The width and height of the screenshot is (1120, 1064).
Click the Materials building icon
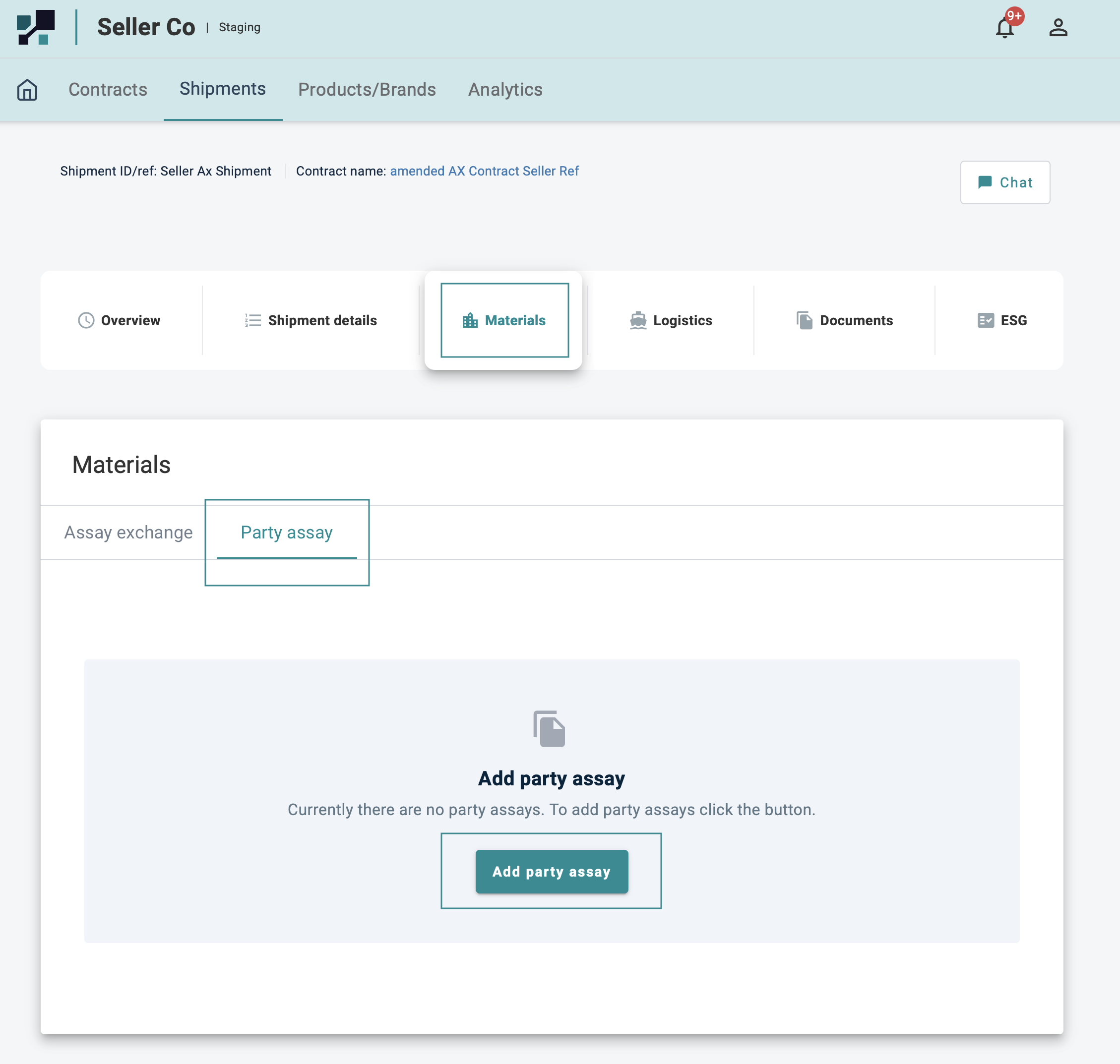(x=470, y=320)
